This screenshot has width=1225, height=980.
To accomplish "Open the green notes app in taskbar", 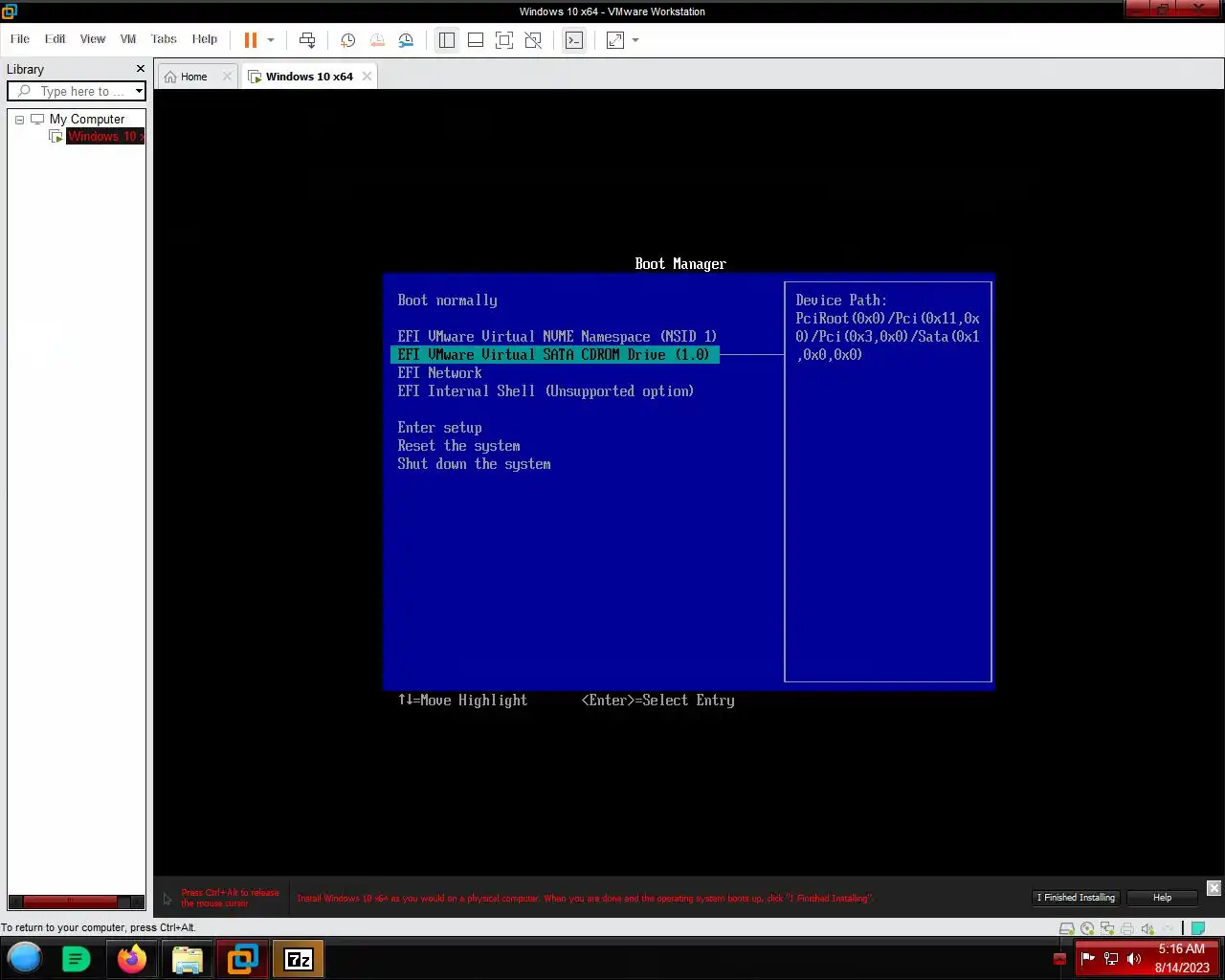I will [x=77, y=959].
